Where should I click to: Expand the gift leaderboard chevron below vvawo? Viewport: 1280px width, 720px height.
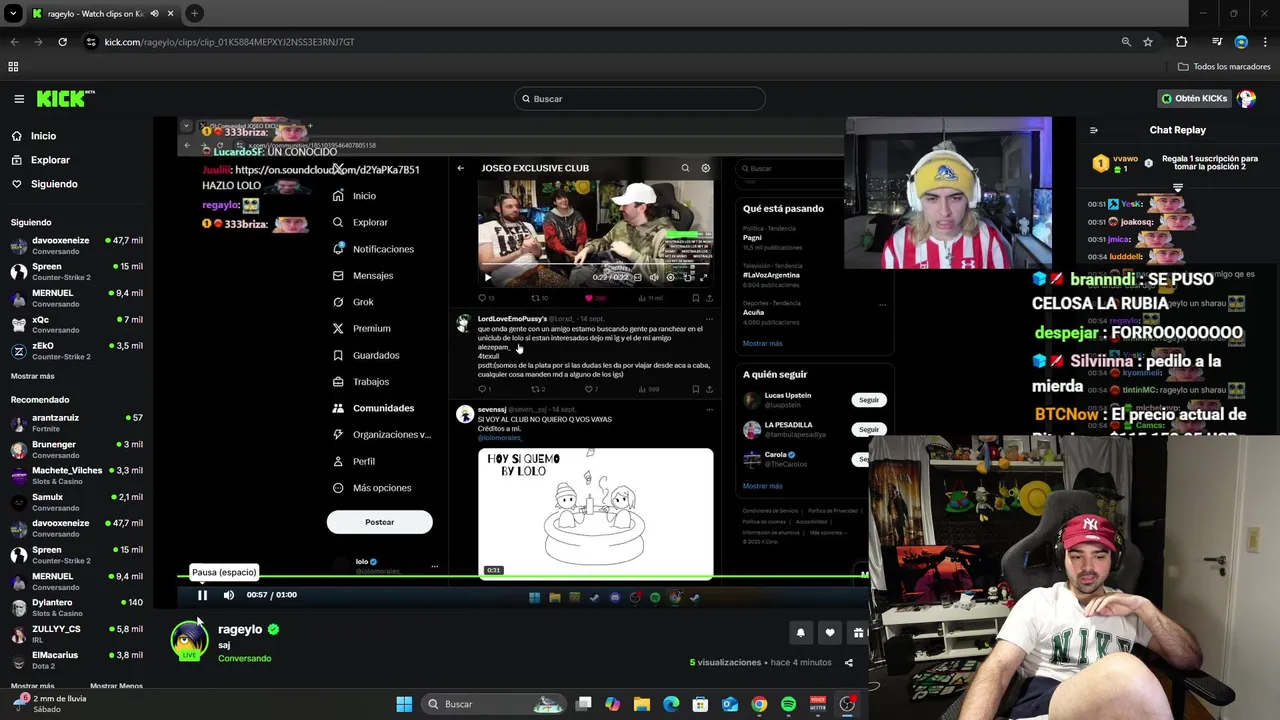point(1178,187)
